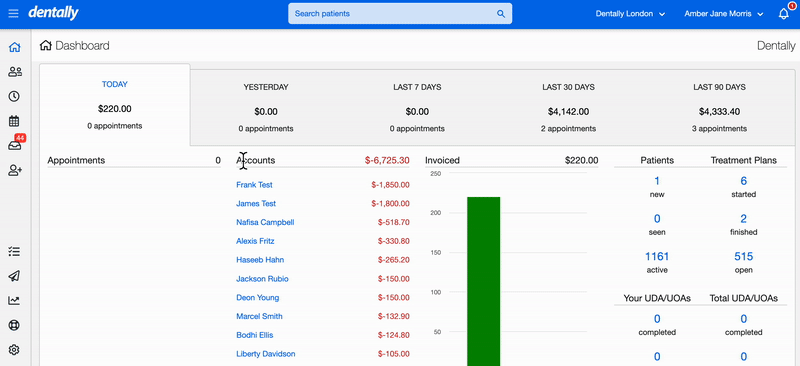Viewport: 800px width, 366px height.
Task: Open the notifications bell
Action: [784, 14]
